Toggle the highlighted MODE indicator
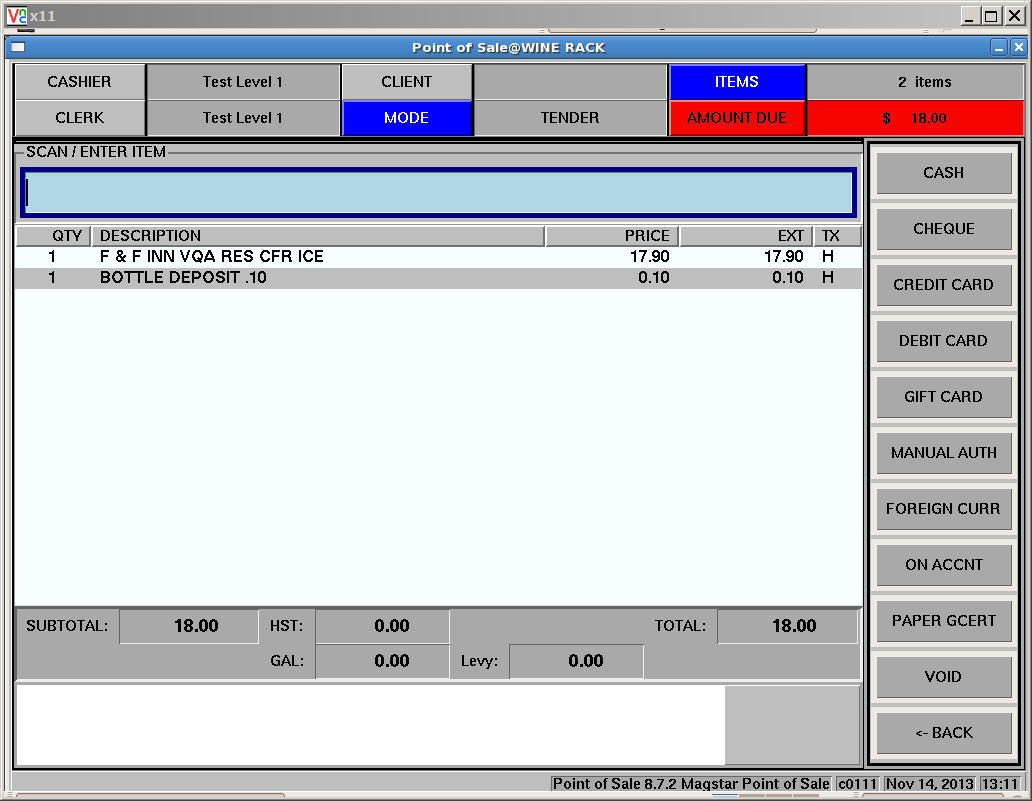The image size is (1032, 801). coord(406,117)
